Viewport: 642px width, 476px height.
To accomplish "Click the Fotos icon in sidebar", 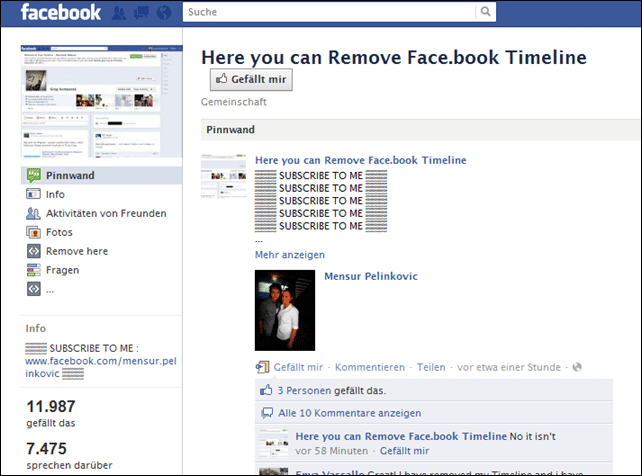I will [x=34, y=232].
